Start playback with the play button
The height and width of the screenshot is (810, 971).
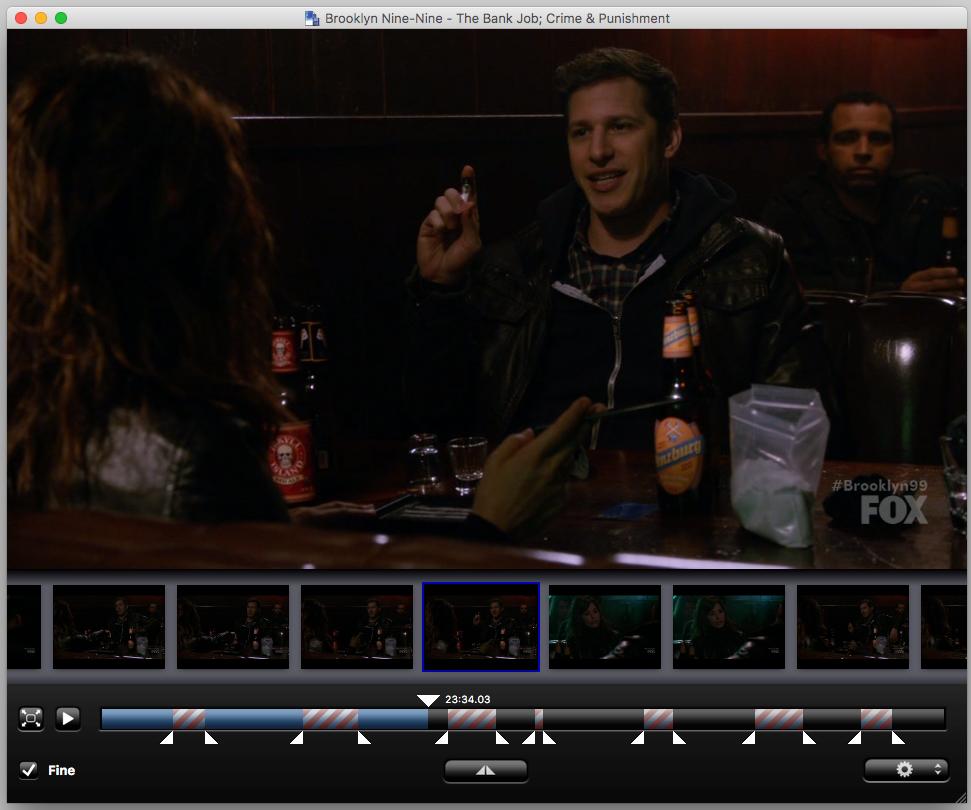click(x=68, y=718)
